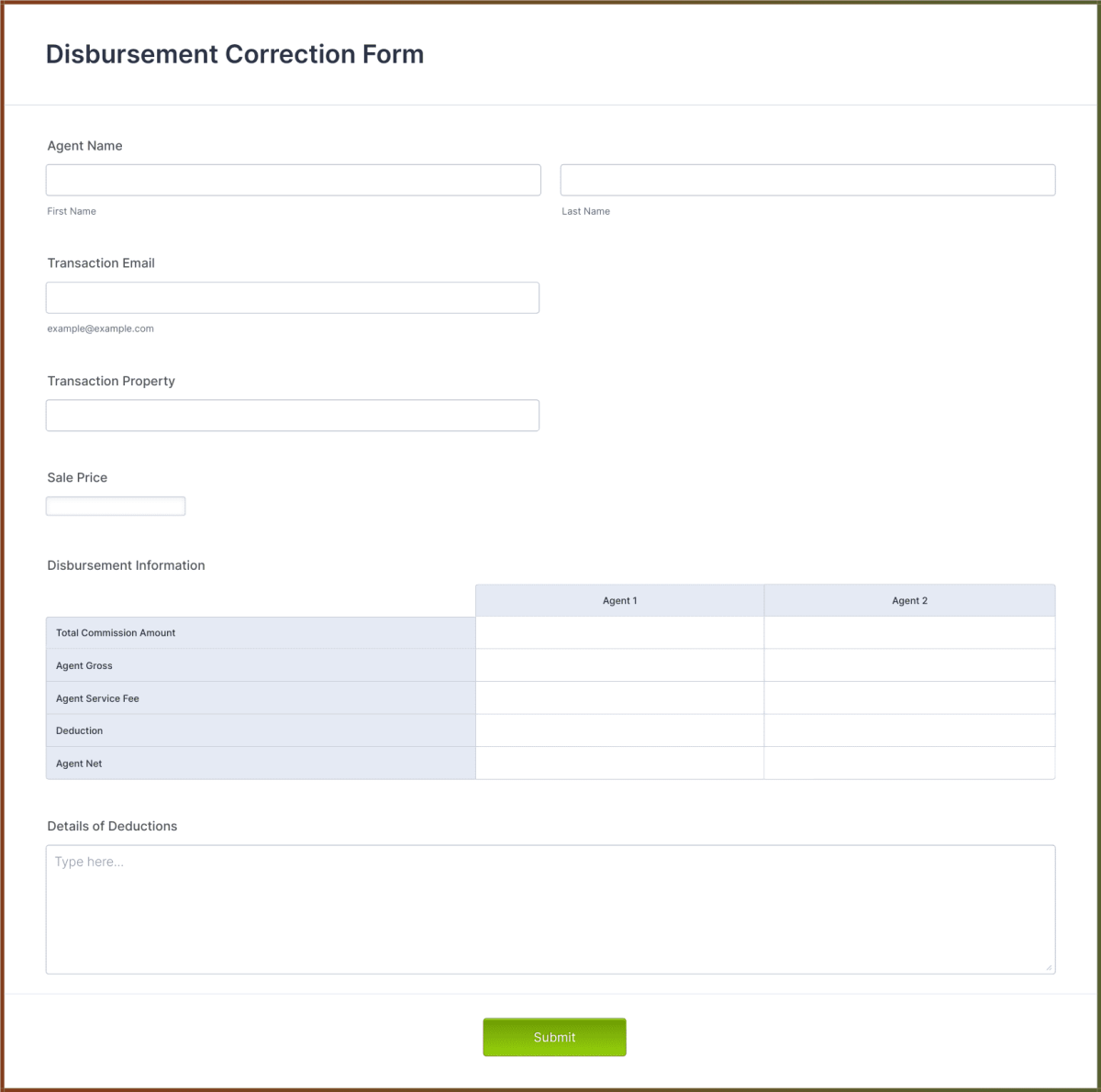Click Agent 1's Agent Net cell
1101x1092 pixels.
click(620, 763)
